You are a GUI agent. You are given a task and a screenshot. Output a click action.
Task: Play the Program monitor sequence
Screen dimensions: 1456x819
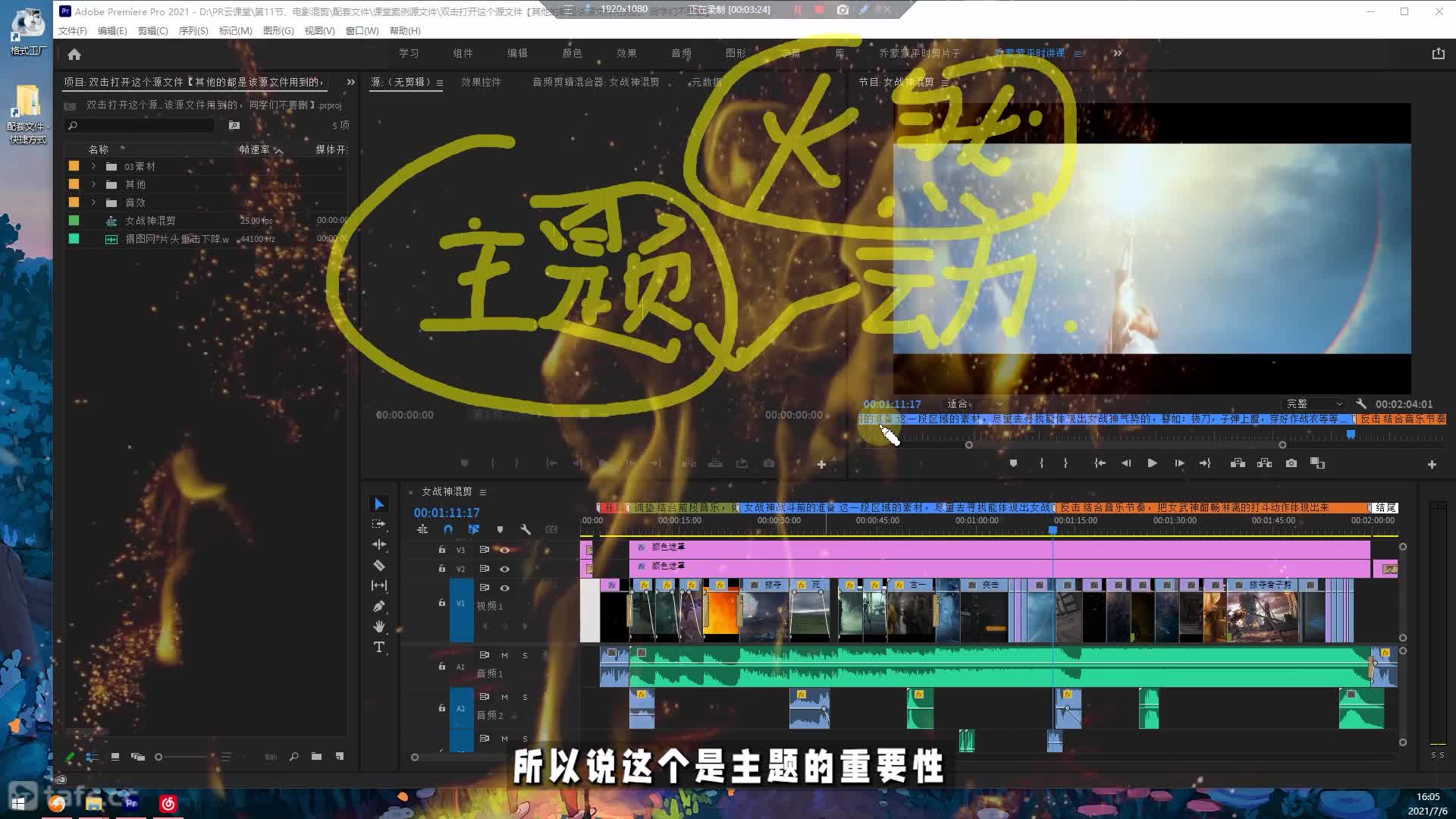1152,463
